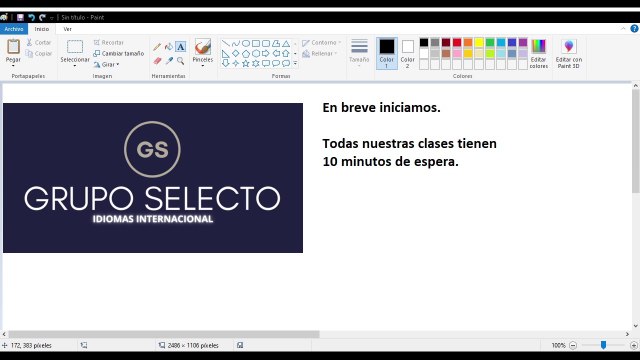Click the Undo arrow
The width and height of the screenshot is (640, 360).
coord(31,18)
